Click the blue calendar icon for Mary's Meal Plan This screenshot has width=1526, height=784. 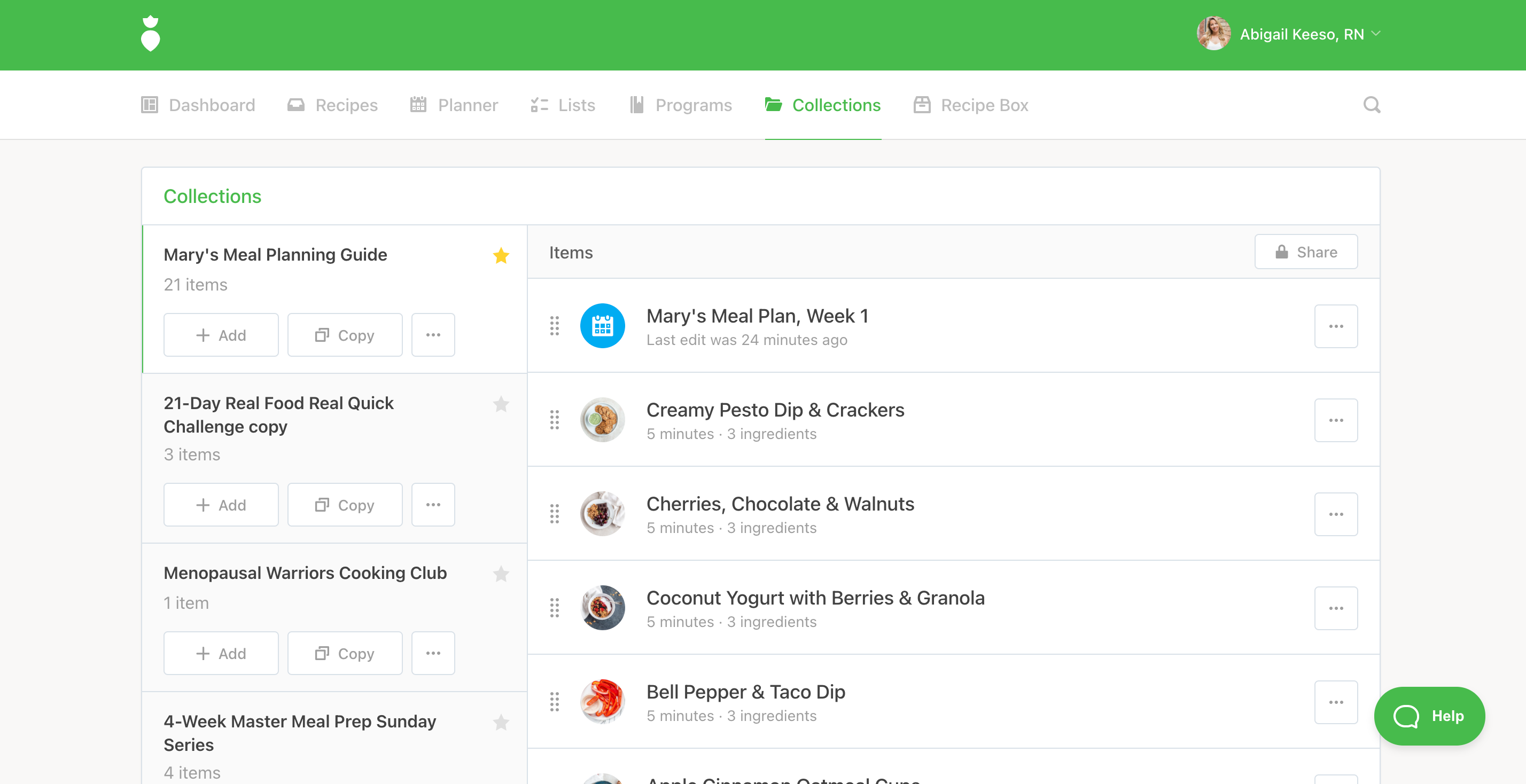(x=602, y=326)
